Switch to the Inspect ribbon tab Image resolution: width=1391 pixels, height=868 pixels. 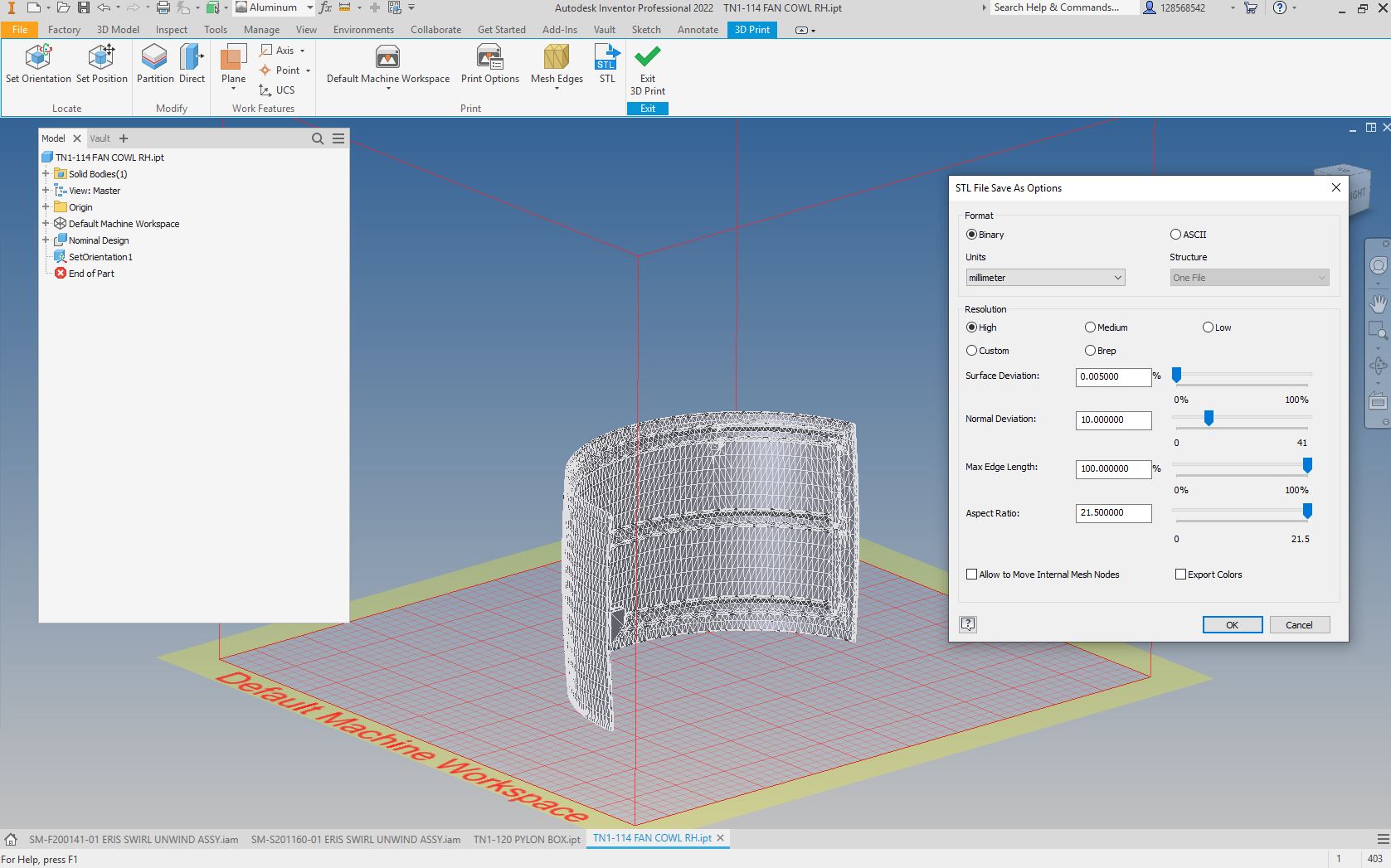point(172,29)
